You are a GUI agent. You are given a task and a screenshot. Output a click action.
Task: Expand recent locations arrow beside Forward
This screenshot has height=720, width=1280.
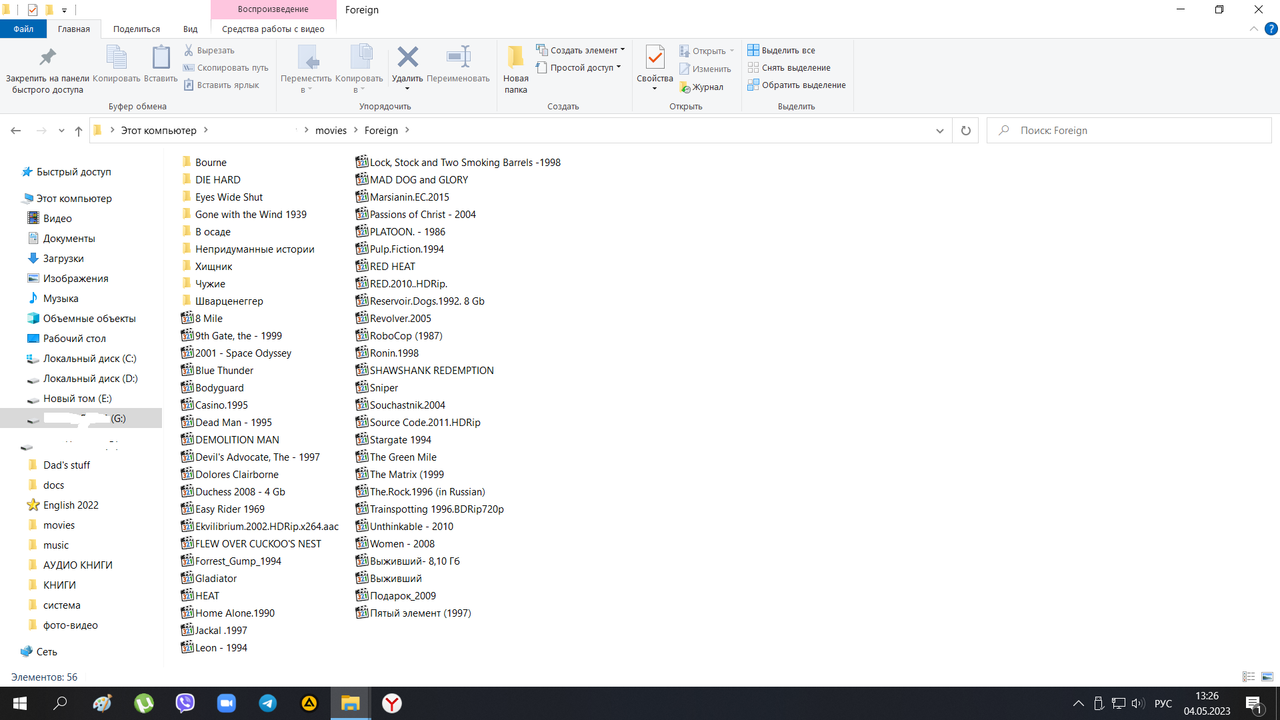(x=60, y=131)
